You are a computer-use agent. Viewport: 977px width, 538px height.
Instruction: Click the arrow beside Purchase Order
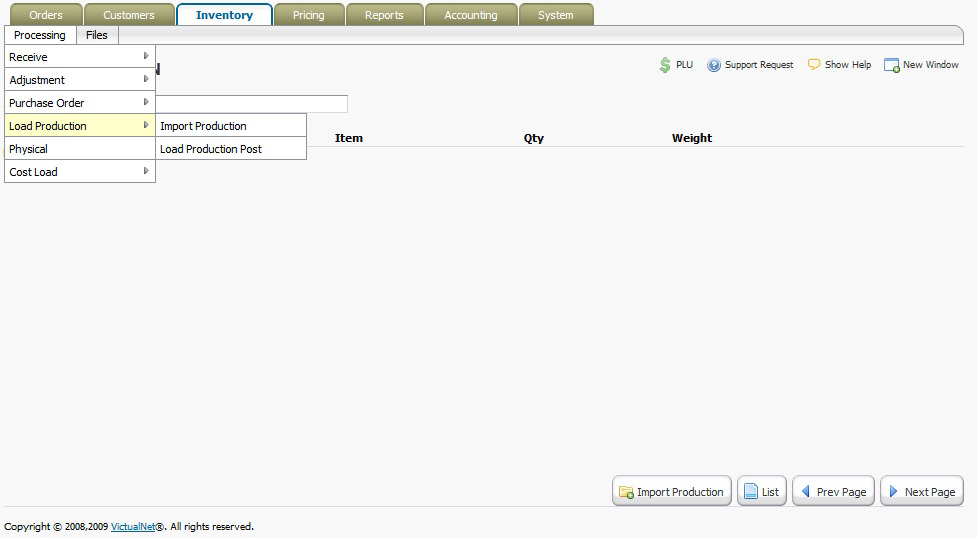(146, 102)
